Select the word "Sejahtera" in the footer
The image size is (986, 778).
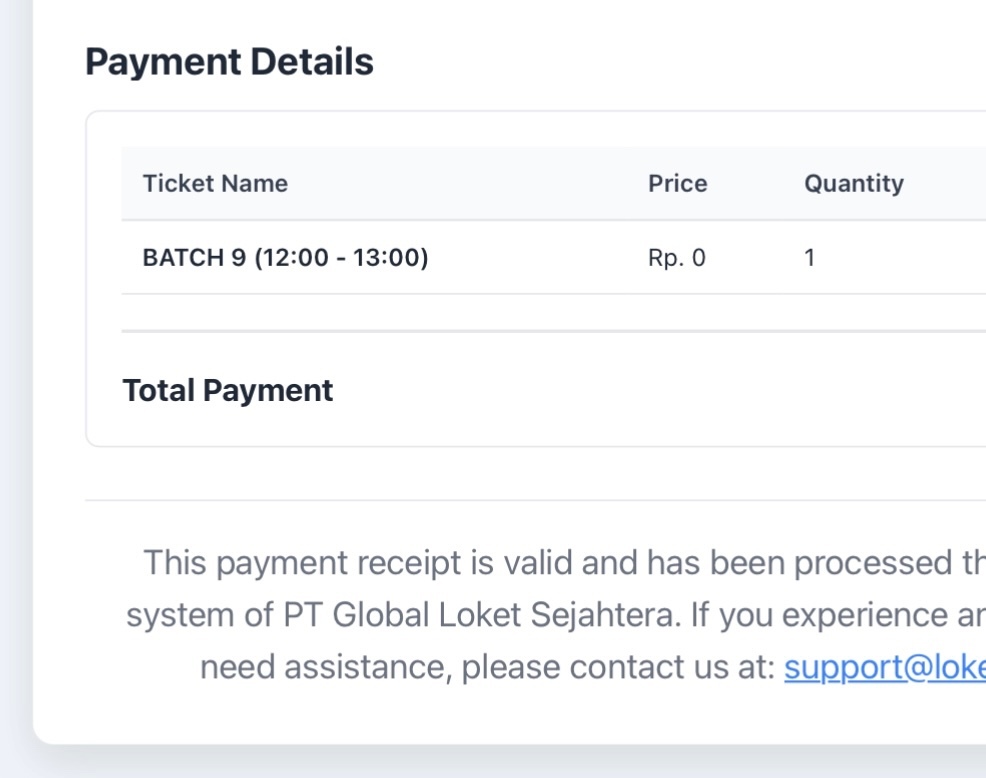612,615
